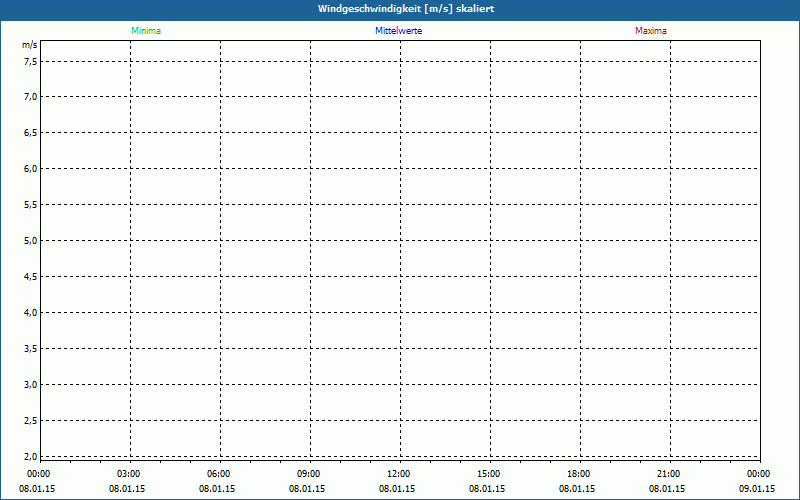Select the 2,0 y-axis tick label
This screenshot has height=500, width=800.
30,457
